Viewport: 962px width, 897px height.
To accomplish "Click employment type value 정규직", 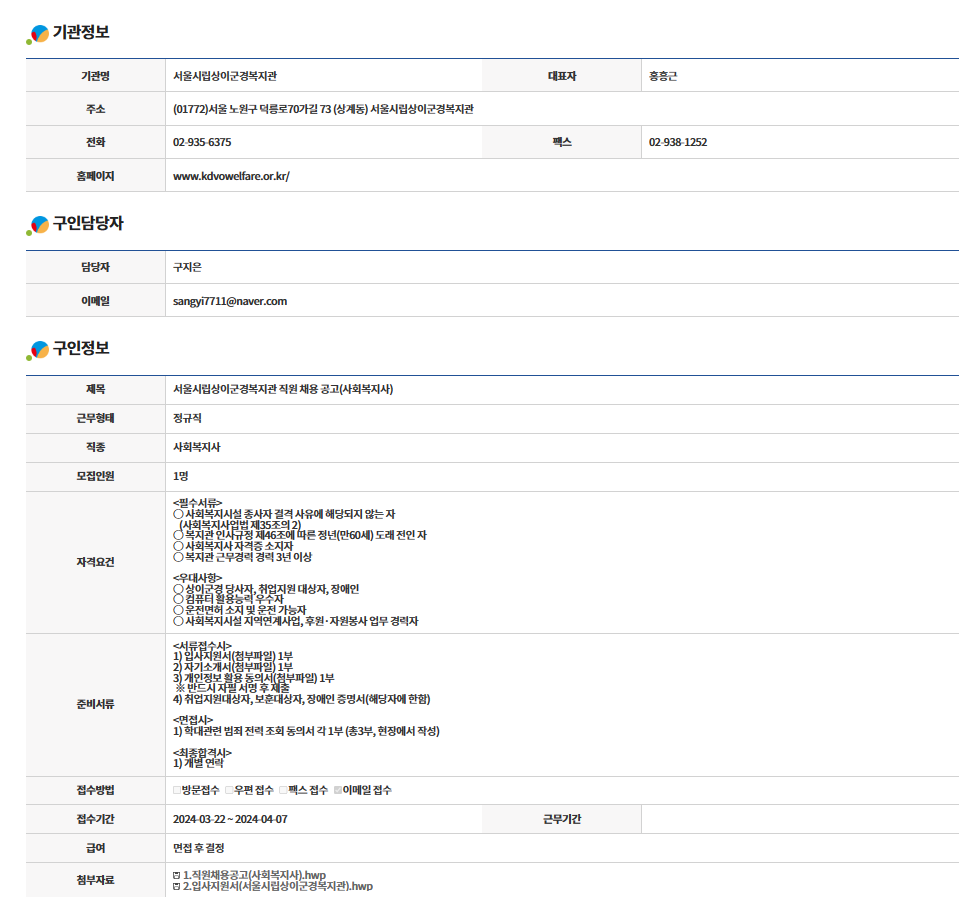I will pyautogui.click(x=187, y=418).
